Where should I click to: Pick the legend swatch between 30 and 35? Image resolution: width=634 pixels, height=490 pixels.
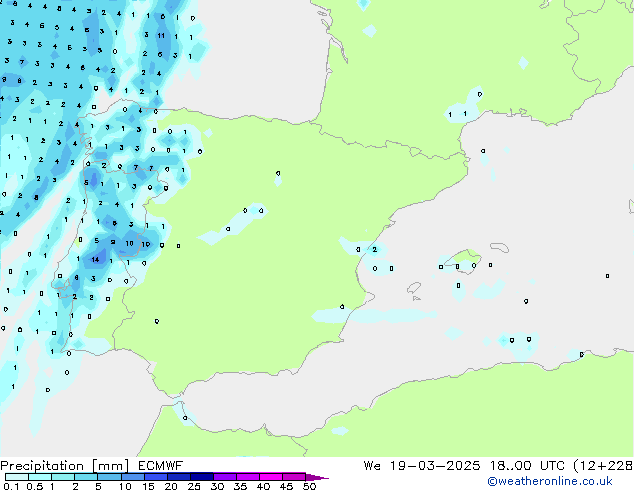(x=228, y=477)
